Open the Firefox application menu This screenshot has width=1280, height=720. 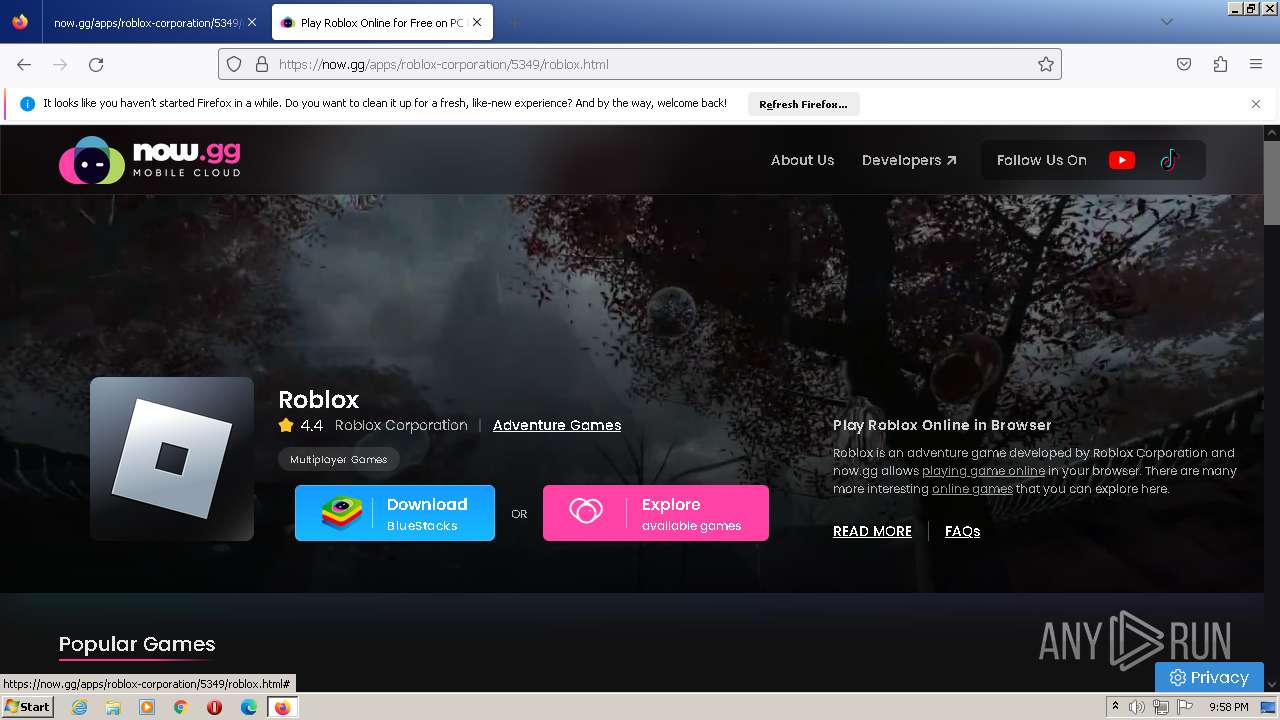[x=1256, y=64]
